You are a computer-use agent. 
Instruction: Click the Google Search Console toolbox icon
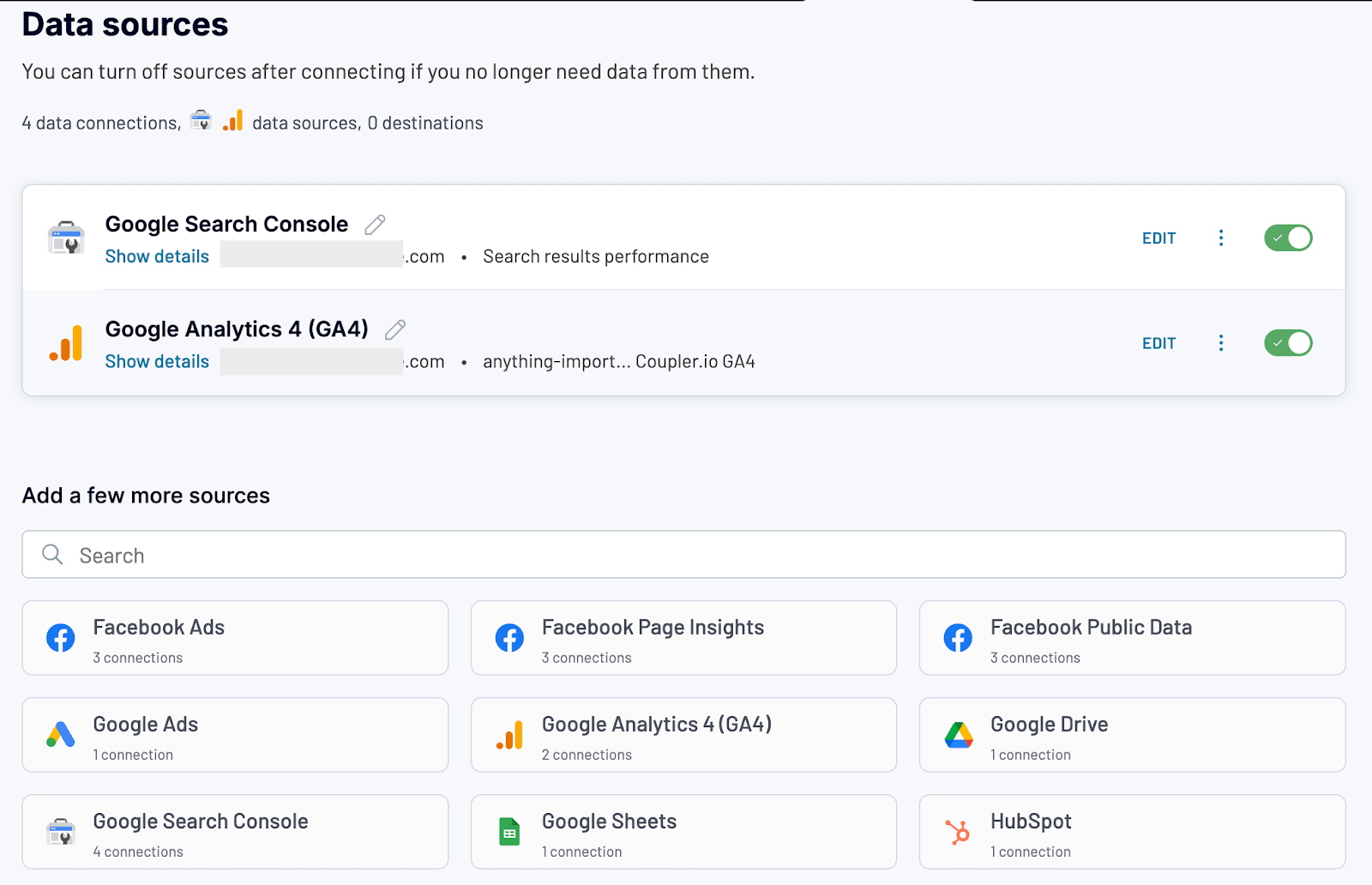tap(66, 238)
